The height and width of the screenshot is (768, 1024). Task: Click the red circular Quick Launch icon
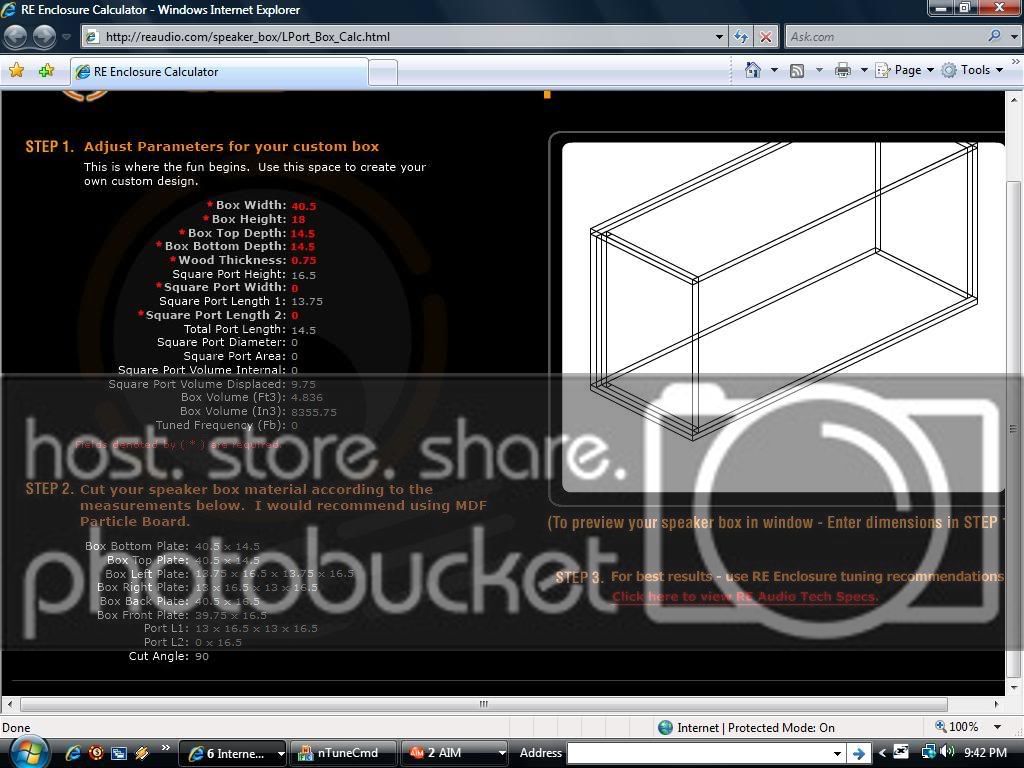click(x=96, y=753)
